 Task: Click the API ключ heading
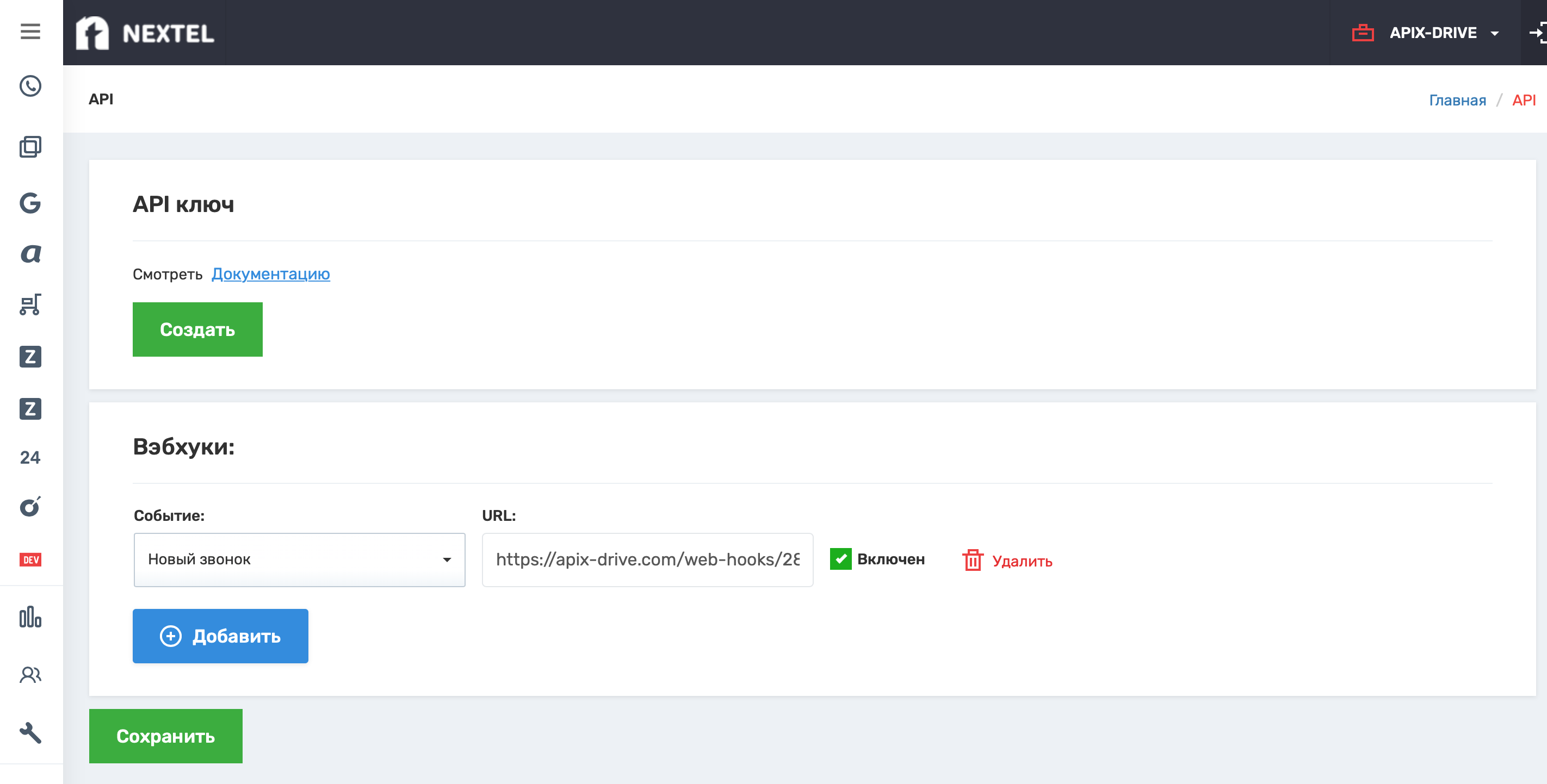coord(183,205)
